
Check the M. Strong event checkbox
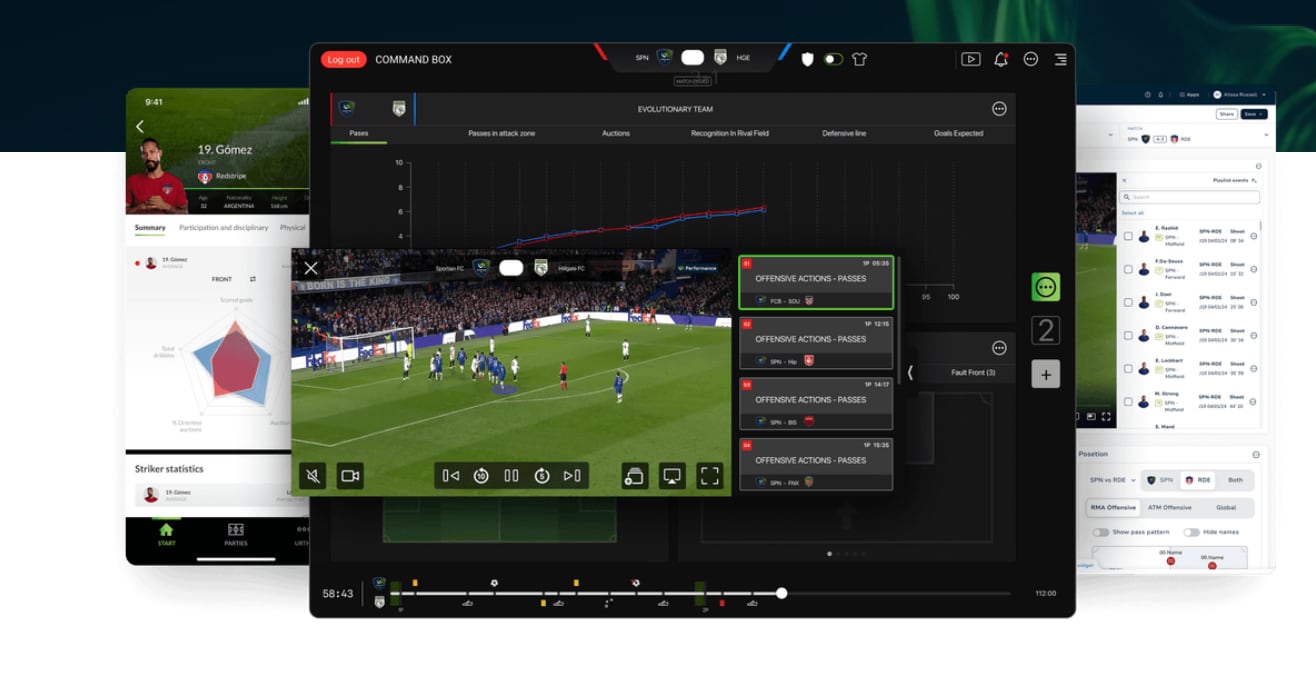point(1128,401)
